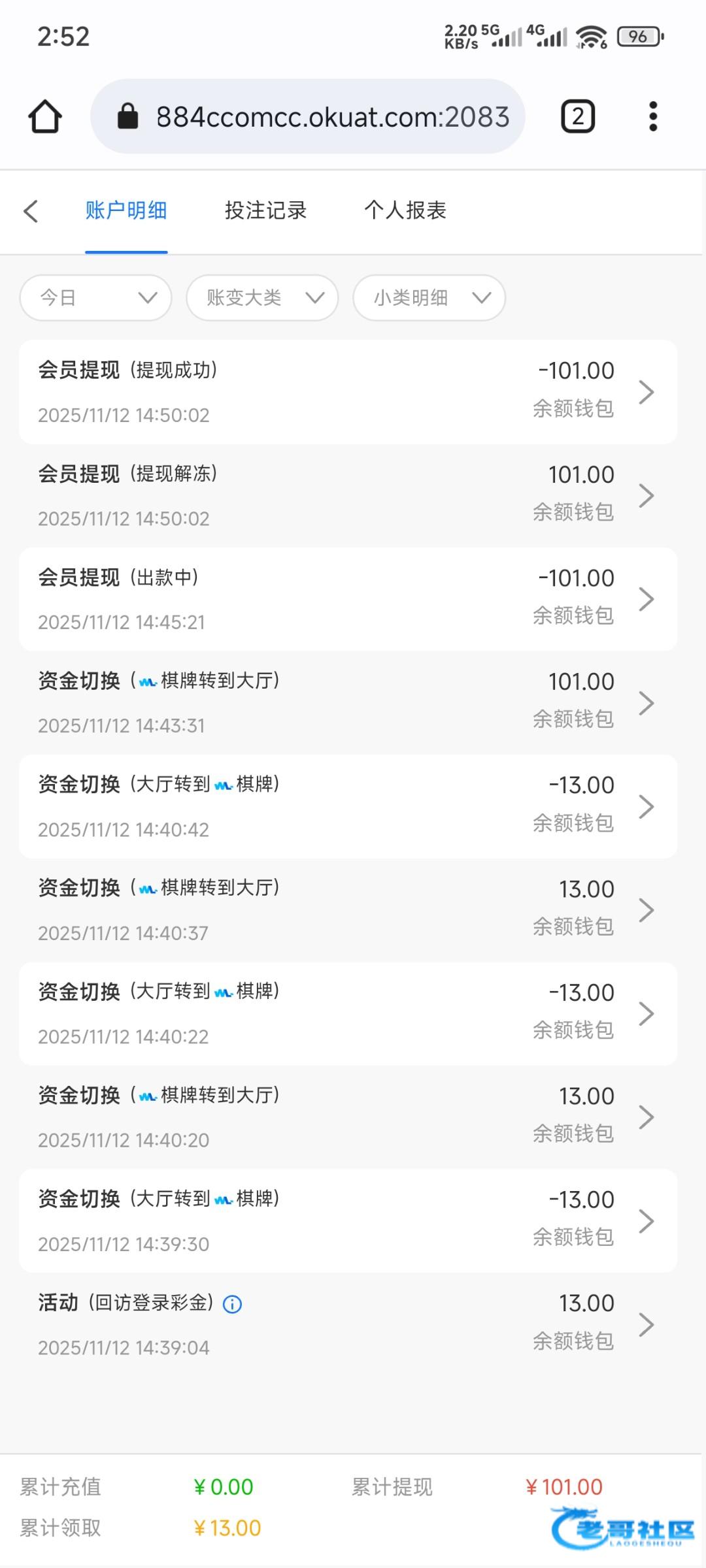Tap the browser home icon
706x1568 pixels.
[x=45, y=117]
